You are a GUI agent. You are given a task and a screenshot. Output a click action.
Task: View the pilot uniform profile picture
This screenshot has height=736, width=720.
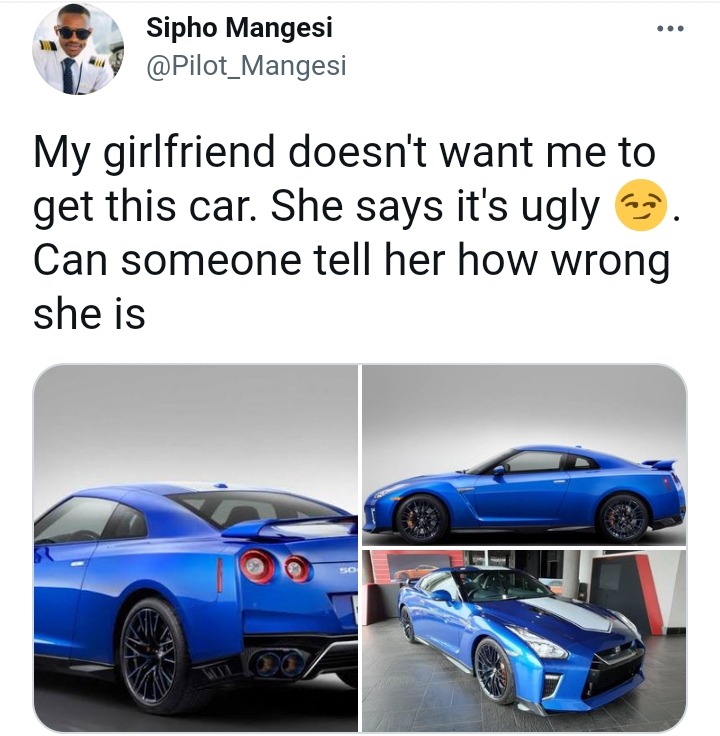click(x=78, y=49)
